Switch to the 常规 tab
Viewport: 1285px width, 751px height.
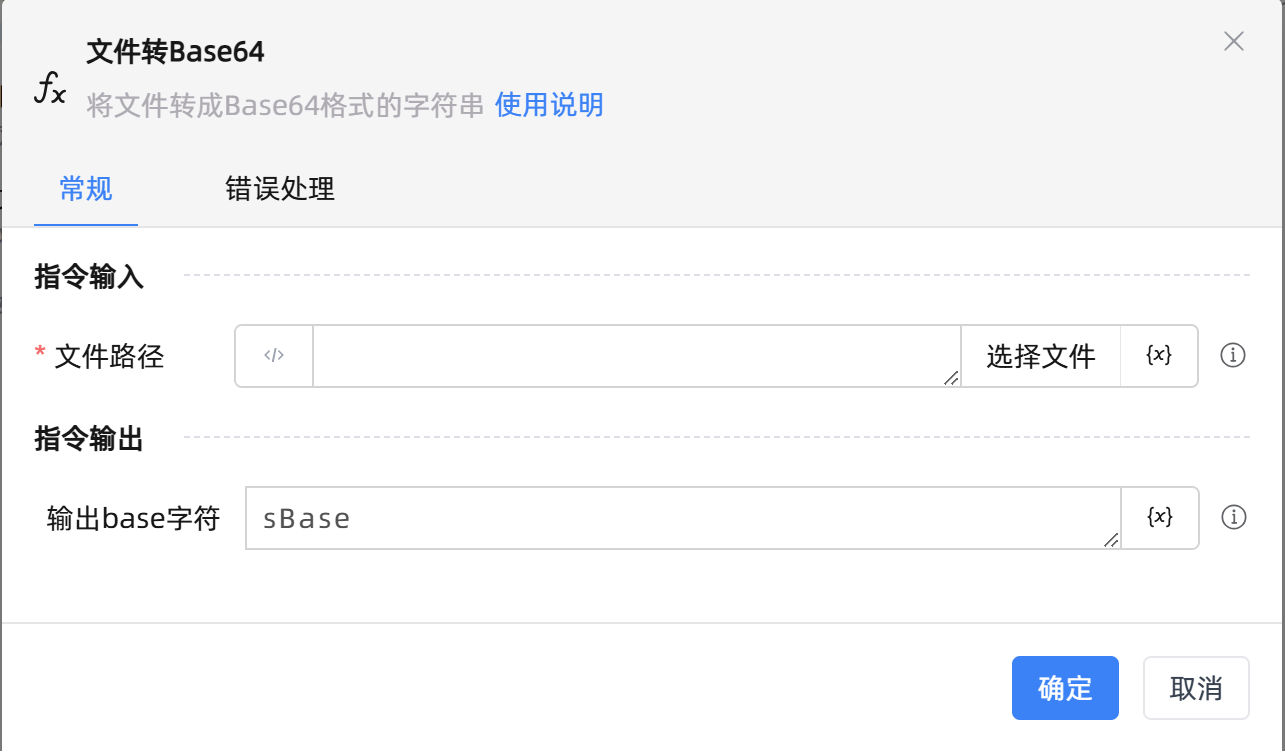coord(86,189)
